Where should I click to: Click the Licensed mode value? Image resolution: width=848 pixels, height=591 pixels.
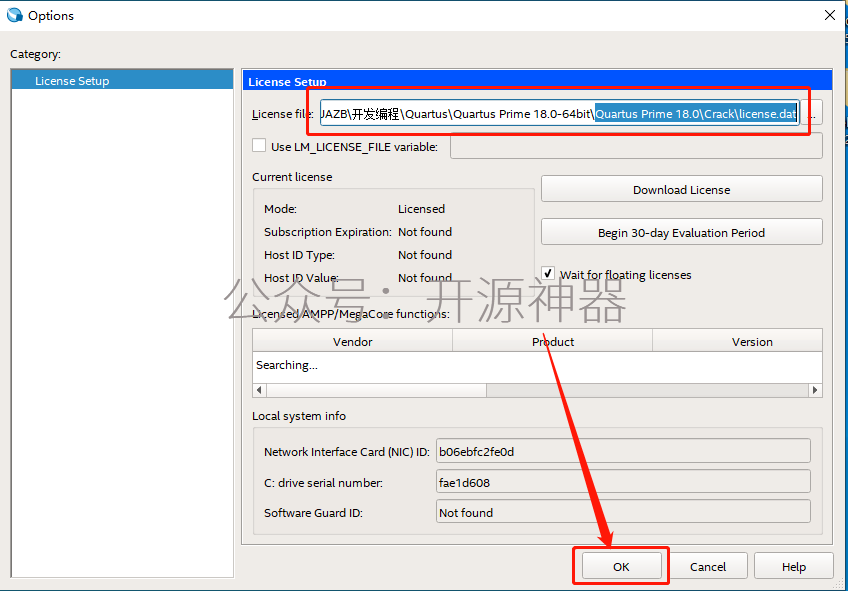(421, 209)
